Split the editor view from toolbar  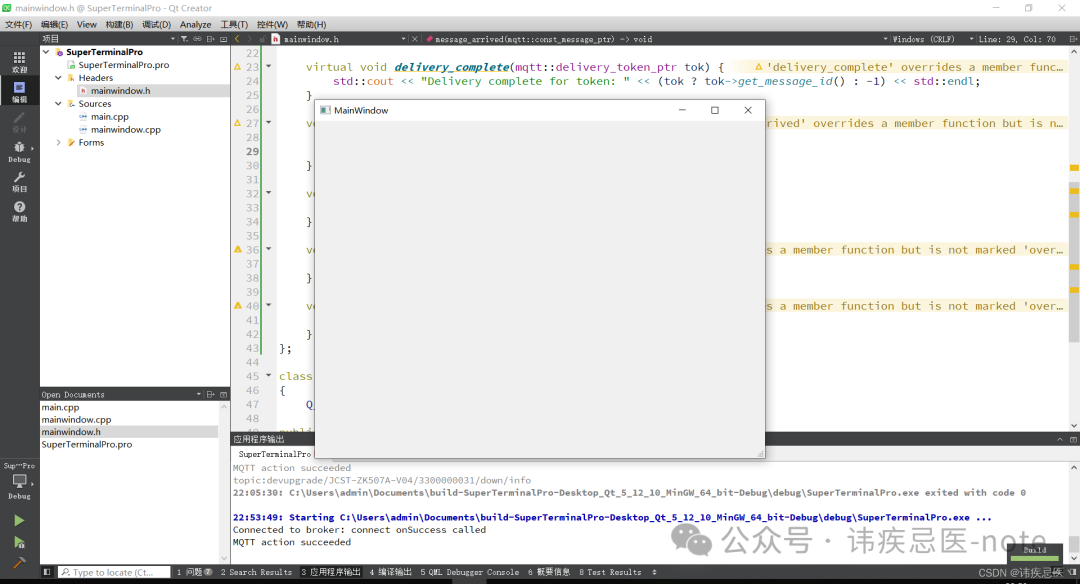click(x=1073, y=39)
